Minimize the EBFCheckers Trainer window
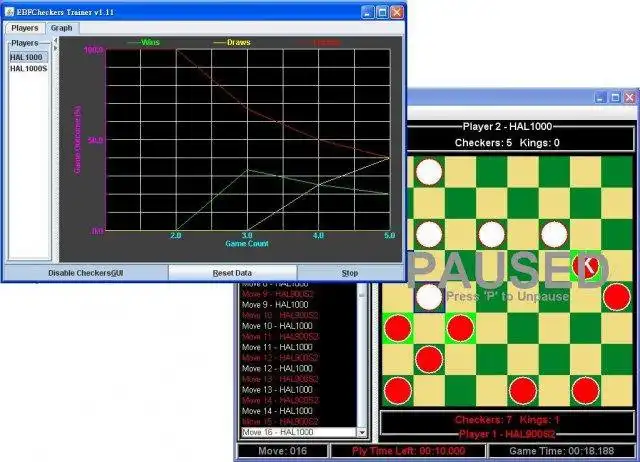The height and width of the screenshot is (462, 640). [x=367, y=12]
